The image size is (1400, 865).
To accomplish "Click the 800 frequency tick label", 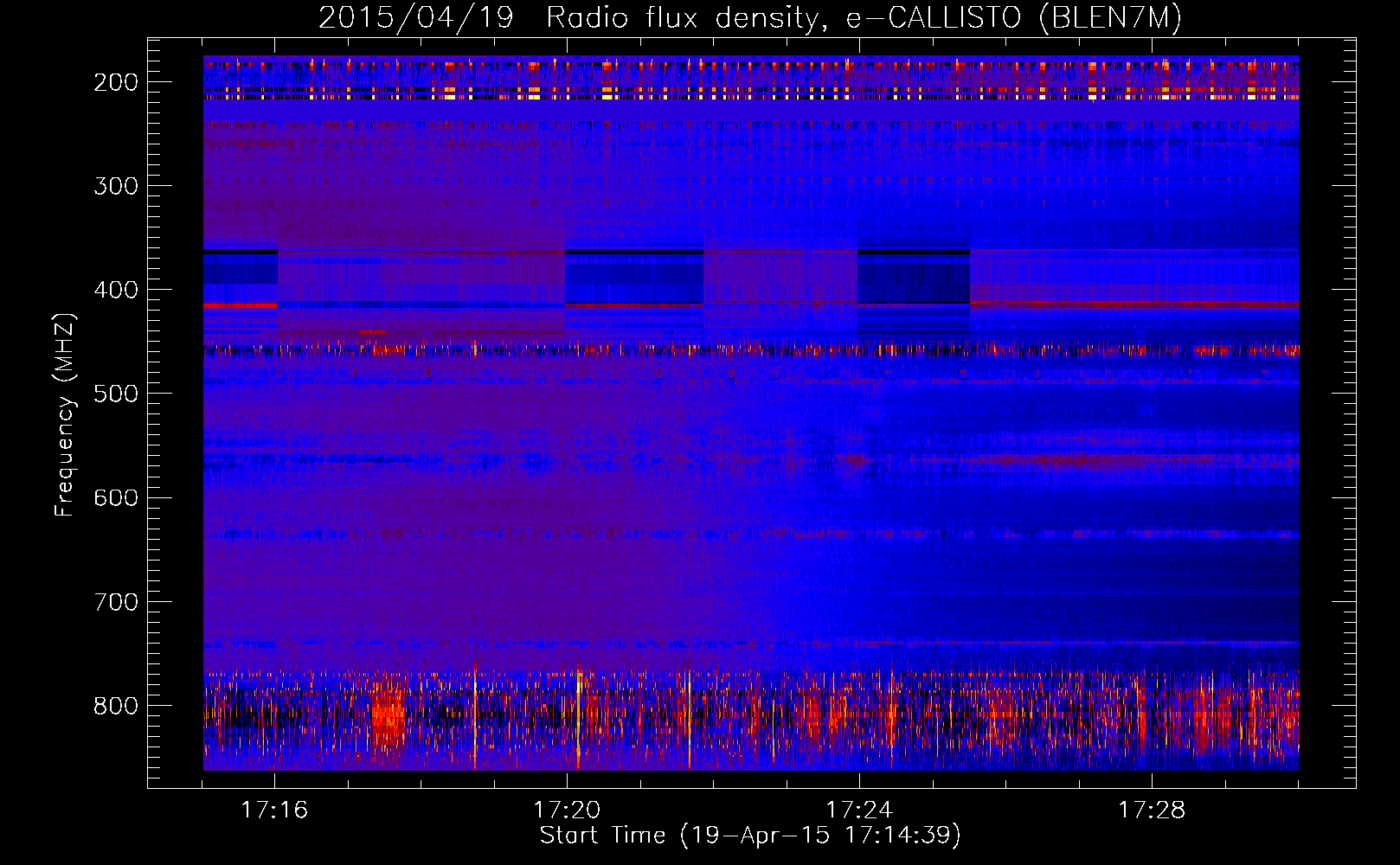I will click(116, 705).
